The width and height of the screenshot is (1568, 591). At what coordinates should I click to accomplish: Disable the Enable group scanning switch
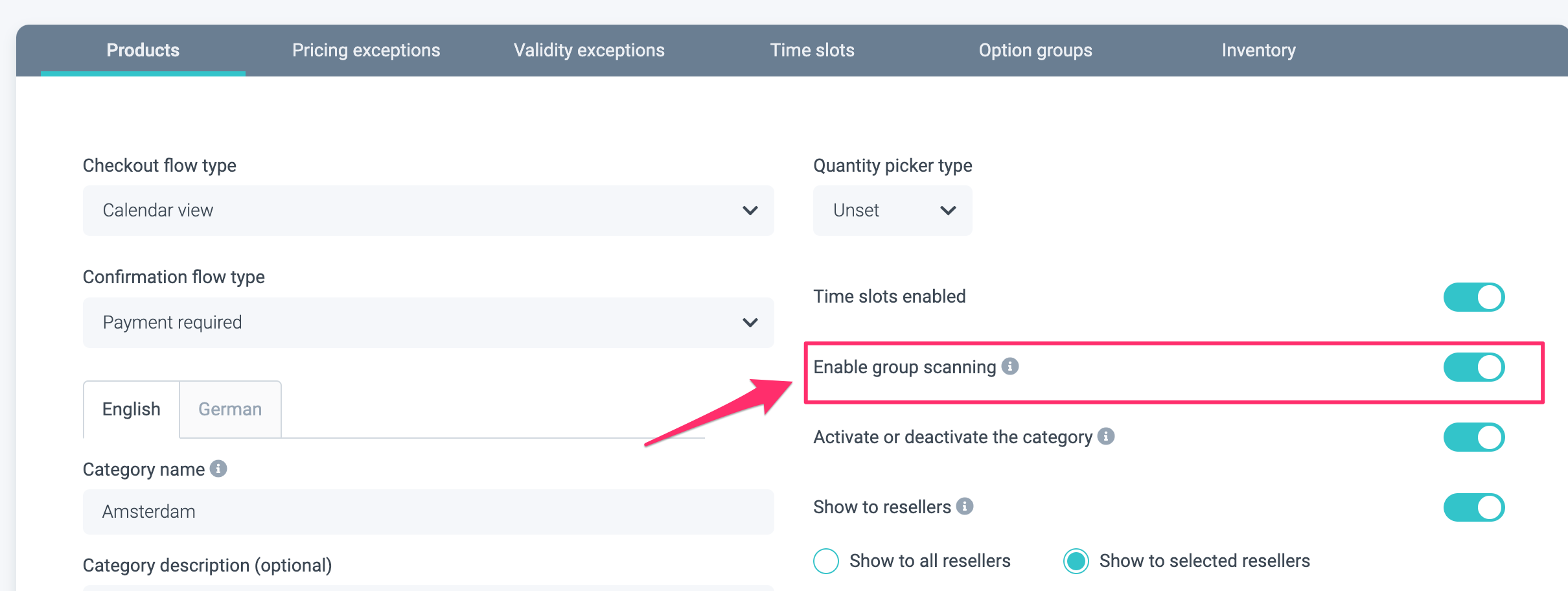pos(1473,367)
